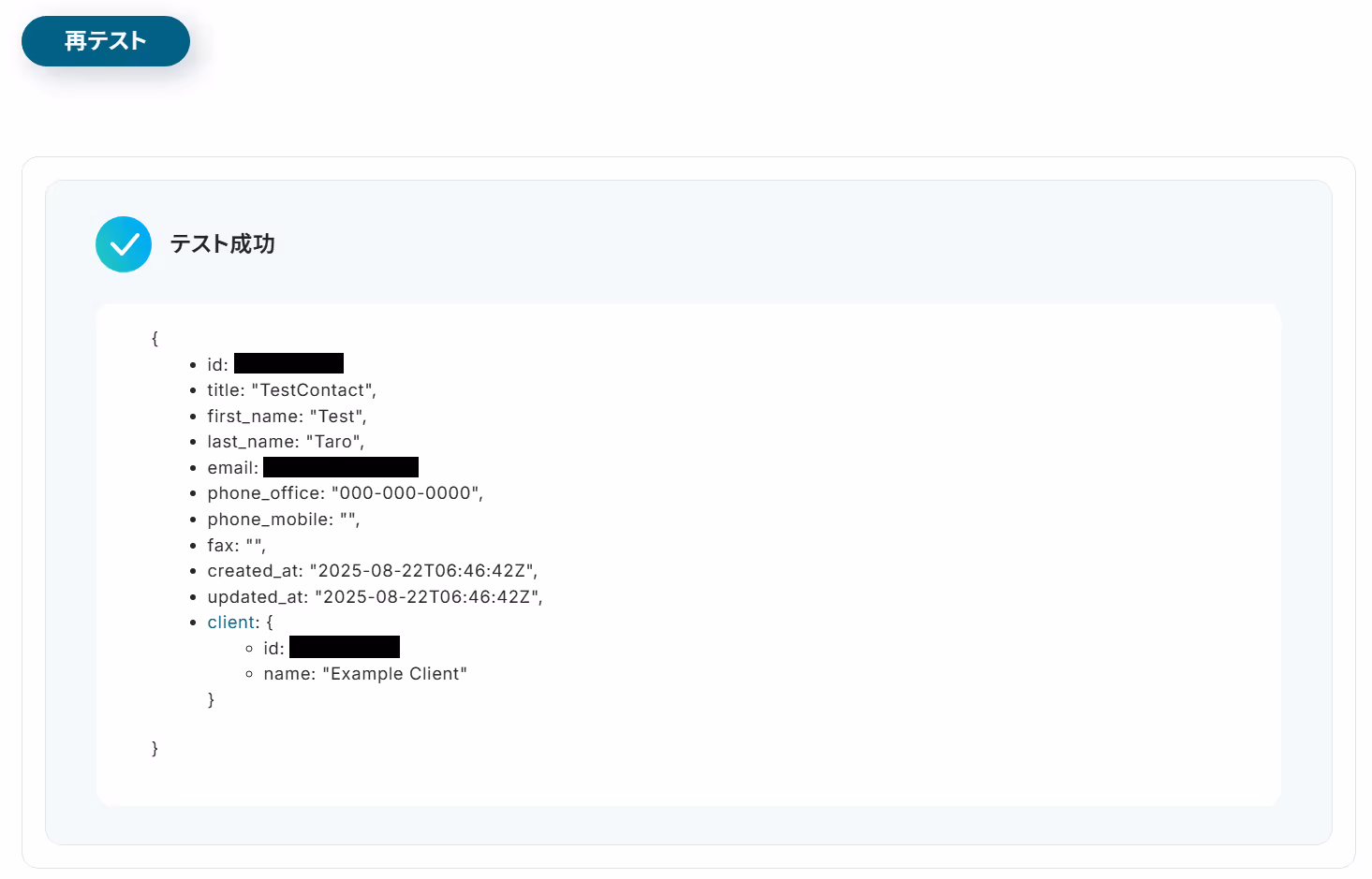Click the phone_office "000-000-0000" line
Screen dimensions: 1372x879
click(346, 493)
